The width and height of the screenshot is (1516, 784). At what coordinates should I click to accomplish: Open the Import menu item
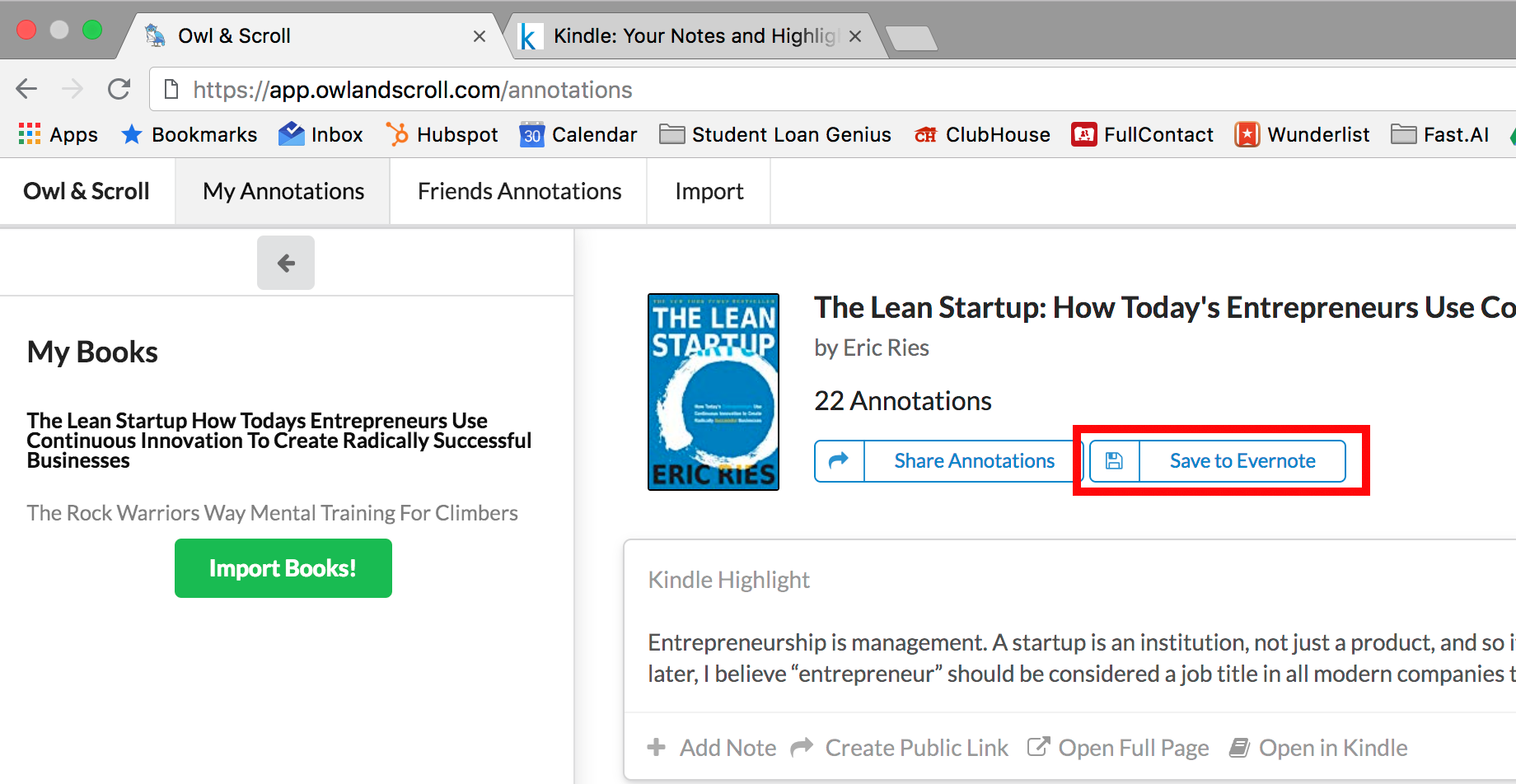pyautogui.click(x=709, y=191)
